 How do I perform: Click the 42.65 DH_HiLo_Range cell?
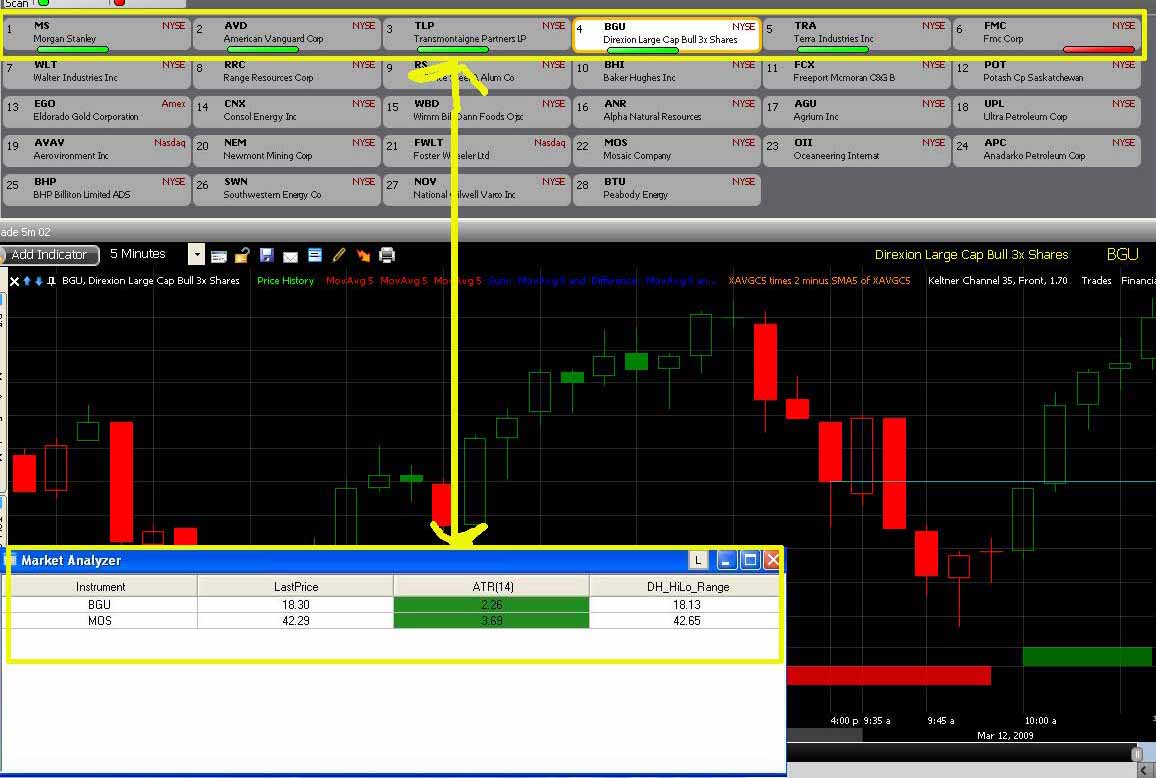point(687,621)
